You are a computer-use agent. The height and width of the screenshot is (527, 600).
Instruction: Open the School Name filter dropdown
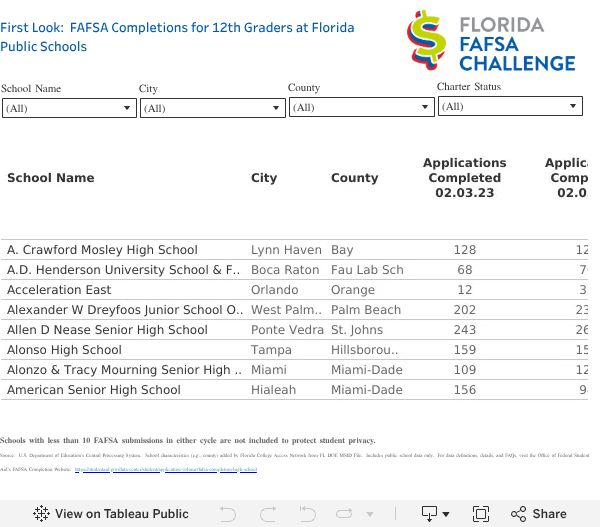point(69,108)
